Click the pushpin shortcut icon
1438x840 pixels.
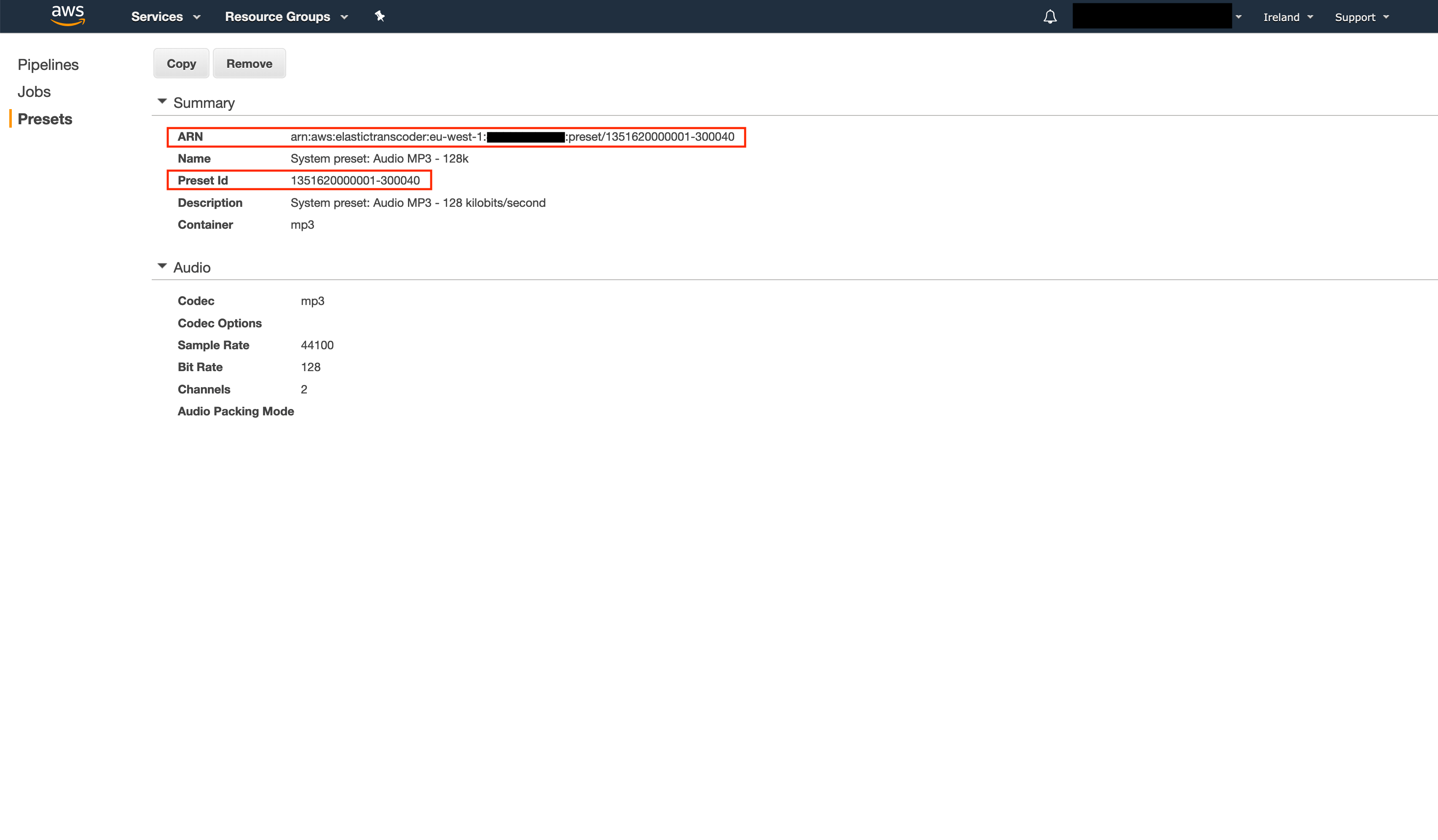click(379, 16)
